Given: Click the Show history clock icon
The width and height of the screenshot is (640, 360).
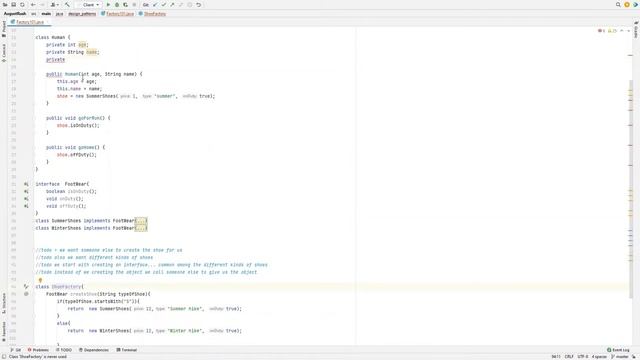Looking at the screenshot, I should click(x=190, y=4).
